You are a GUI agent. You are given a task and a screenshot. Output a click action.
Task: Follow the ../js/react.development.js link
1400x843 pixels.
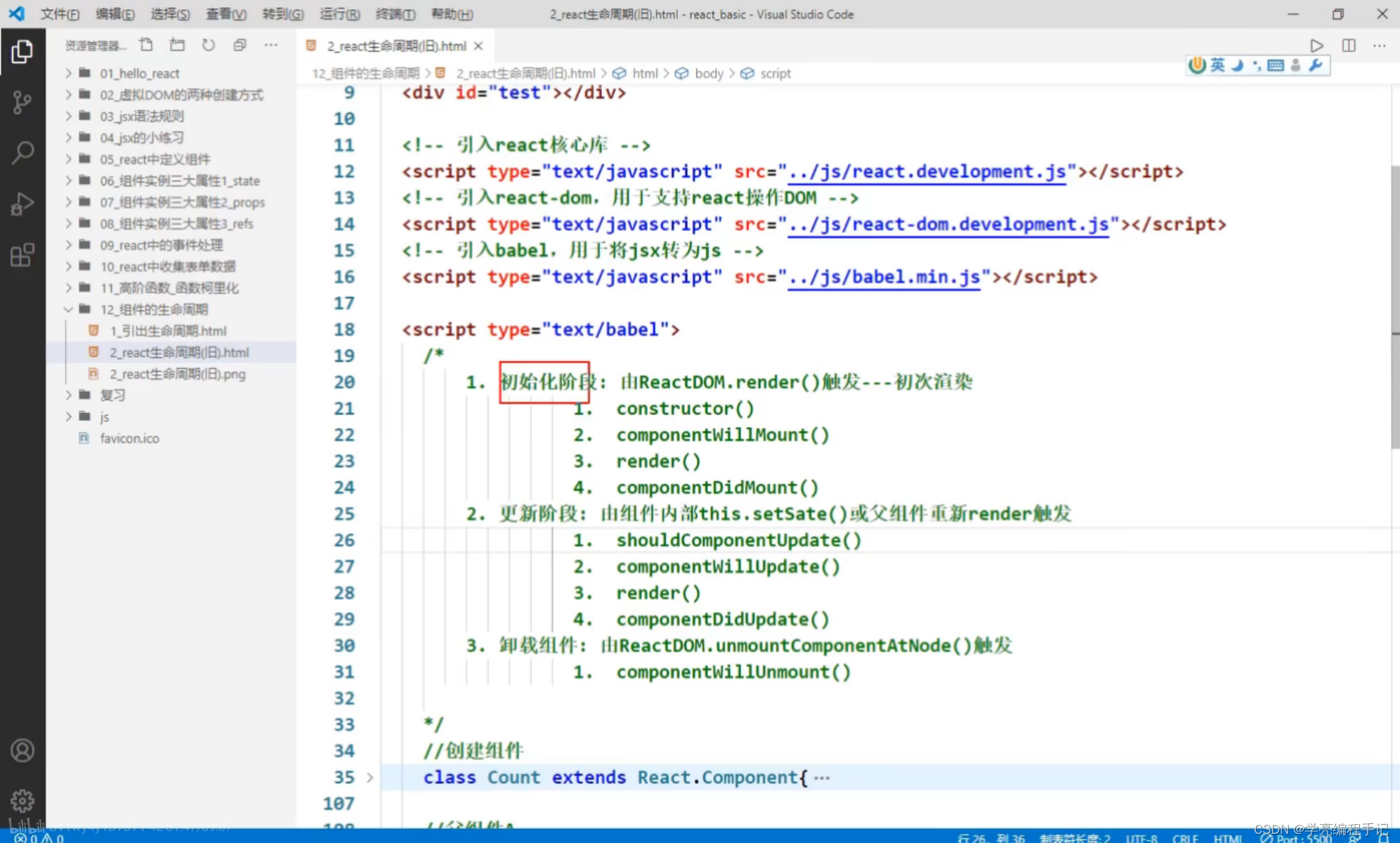point(927,171)
